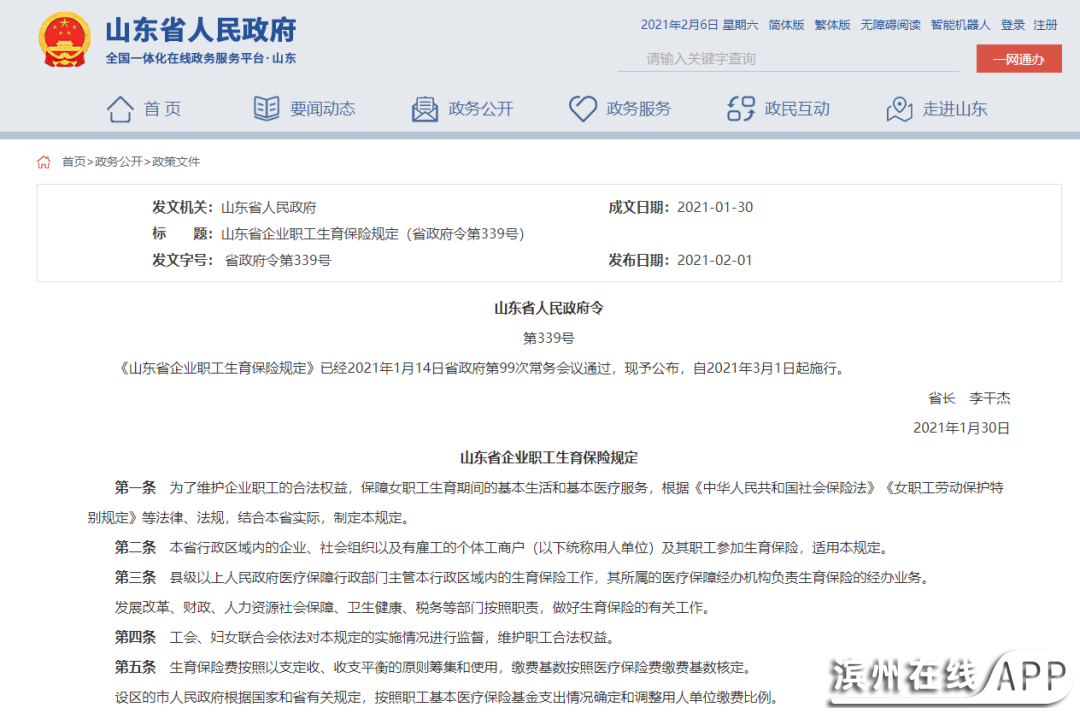The image size is (1080, 713).
Task: Switch to 简体版 language
Action: pos(785,25)
